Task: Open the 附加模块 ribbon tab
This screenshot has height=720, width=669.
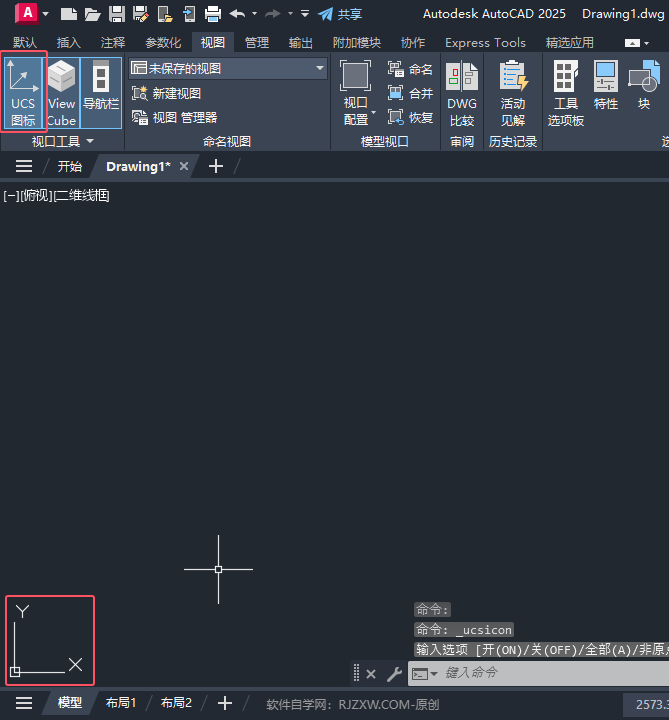Action: [357, 43]
